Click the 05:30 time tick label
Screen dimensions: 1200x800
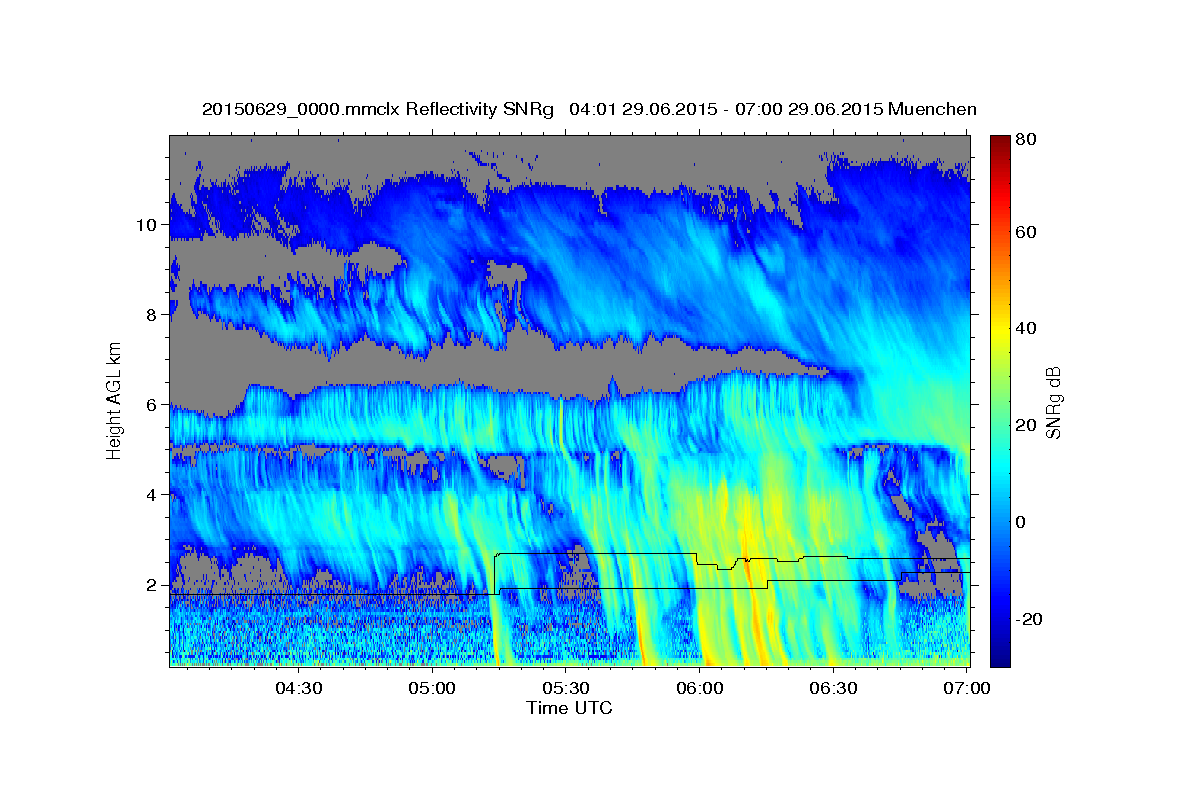(566, 688)
